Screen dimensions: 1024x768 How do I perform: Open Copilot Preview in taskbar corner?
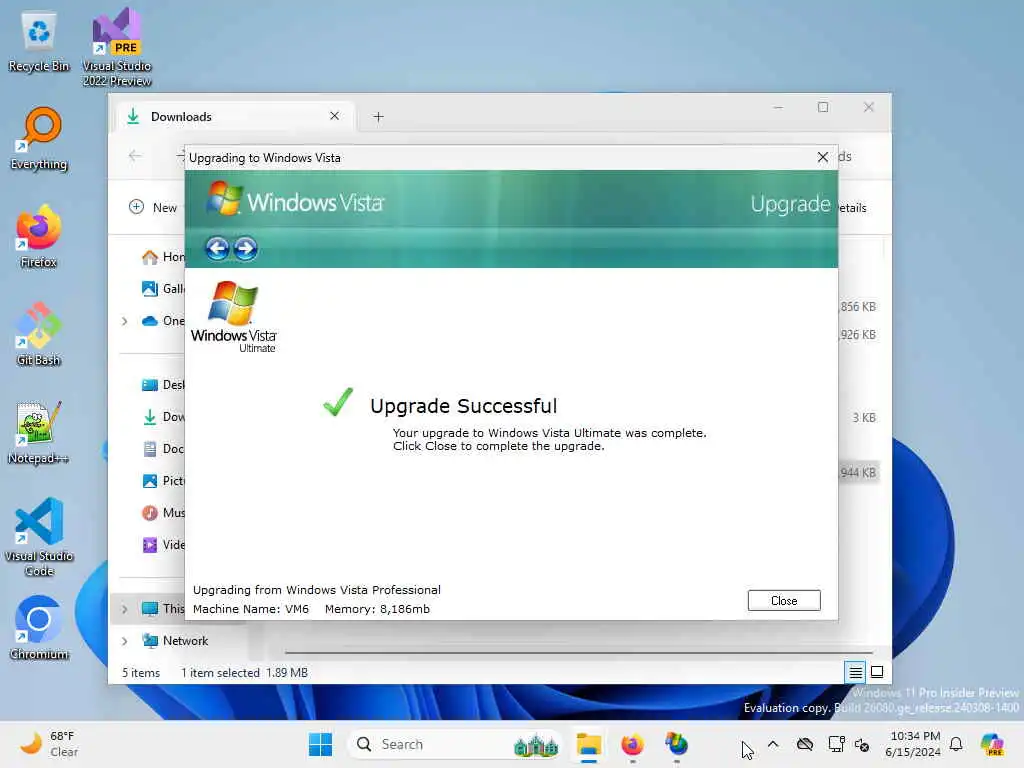991,744
